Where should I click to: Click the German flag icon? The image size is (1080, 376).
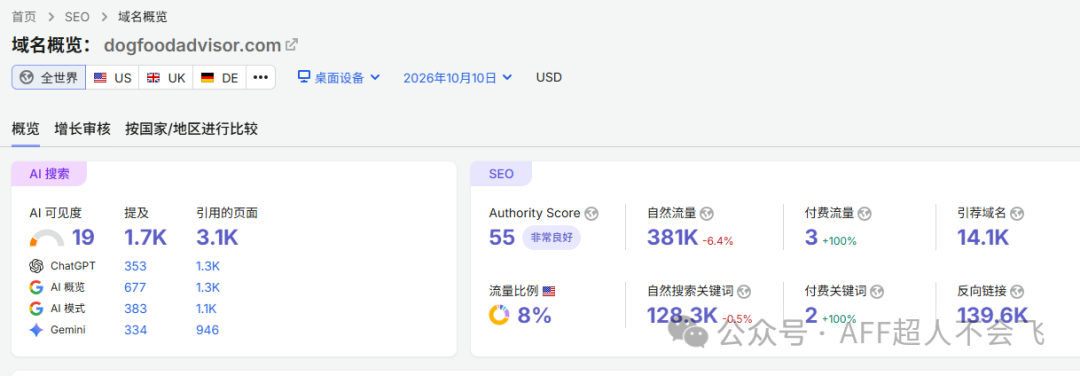(x=207, y=78)
